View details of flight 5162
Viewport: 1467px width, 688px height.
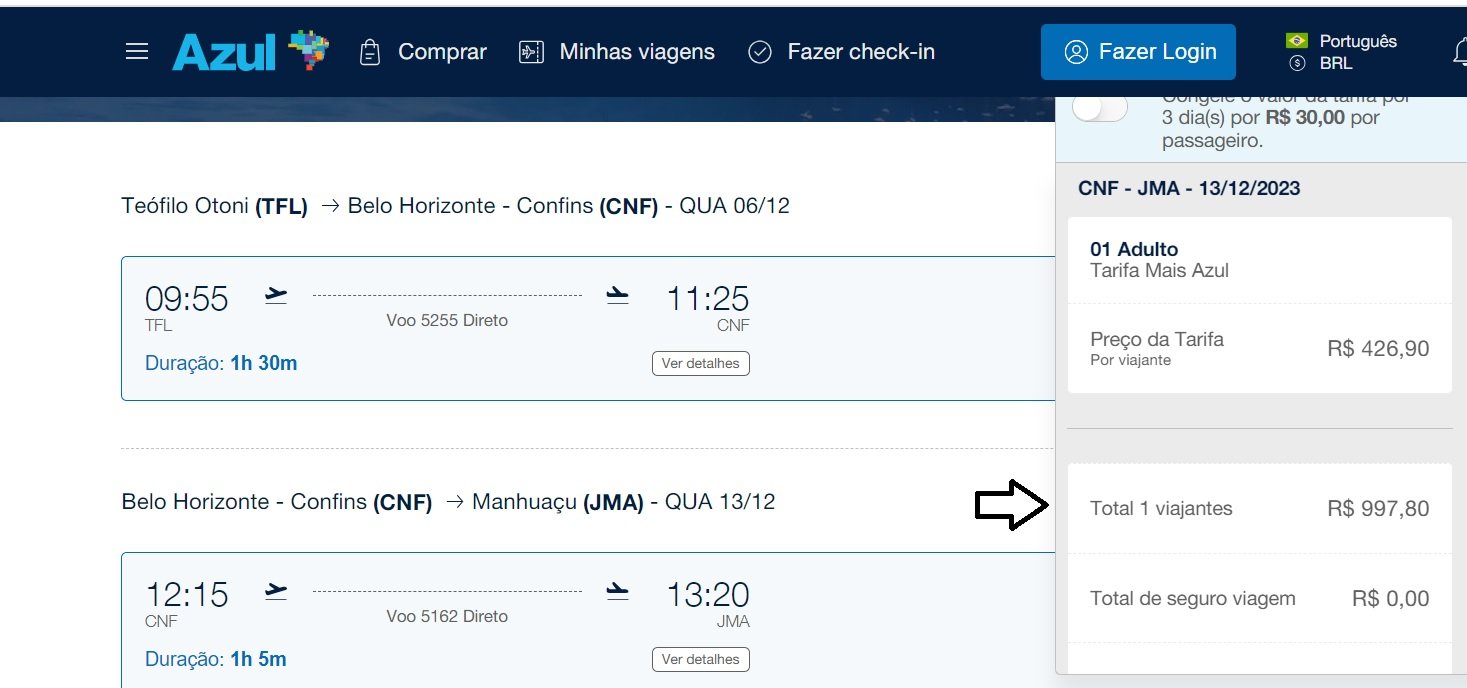point(700,659)
